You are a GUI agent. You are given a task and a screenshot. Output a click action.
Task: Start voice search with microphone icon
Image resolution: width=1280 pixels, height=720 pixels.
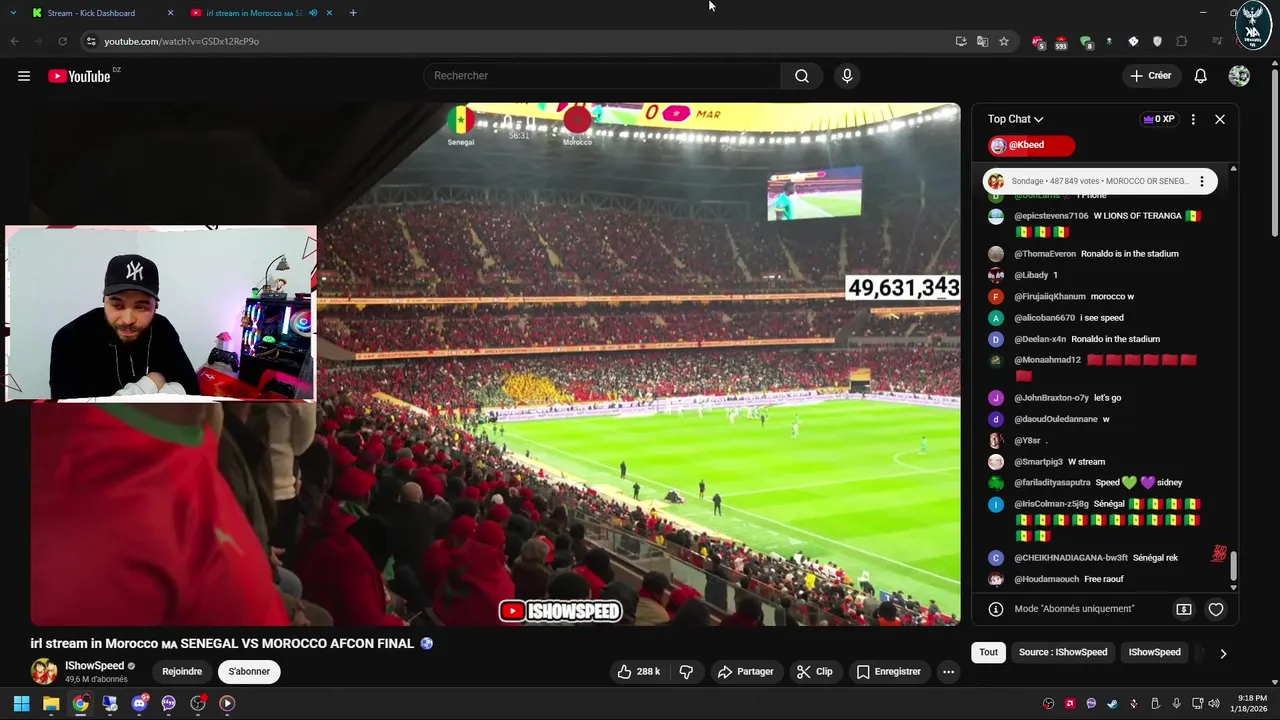coord(847,76)
